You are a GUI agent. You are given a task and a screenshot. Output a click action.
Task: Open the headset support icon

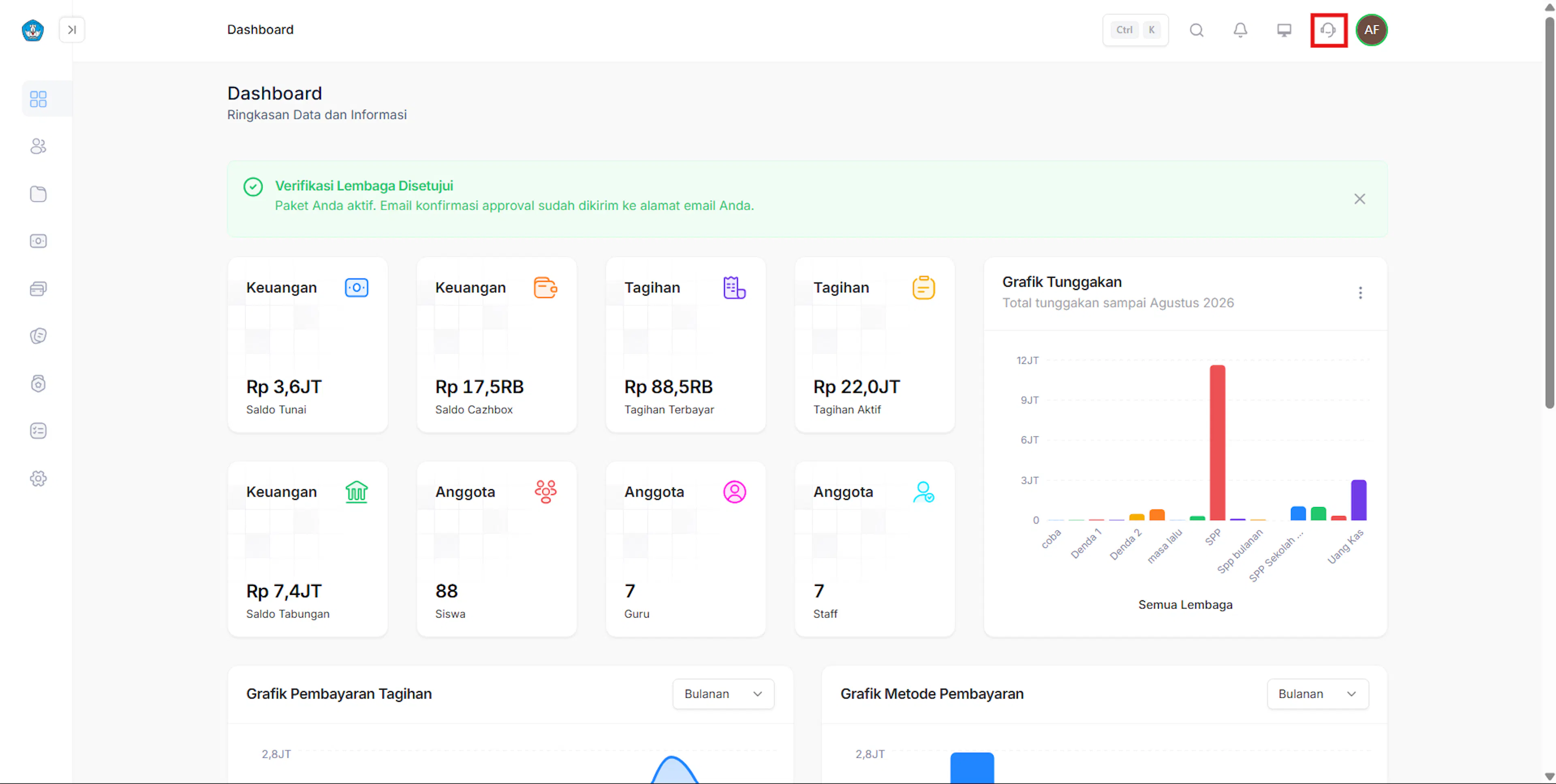(x=1328, y=30)
